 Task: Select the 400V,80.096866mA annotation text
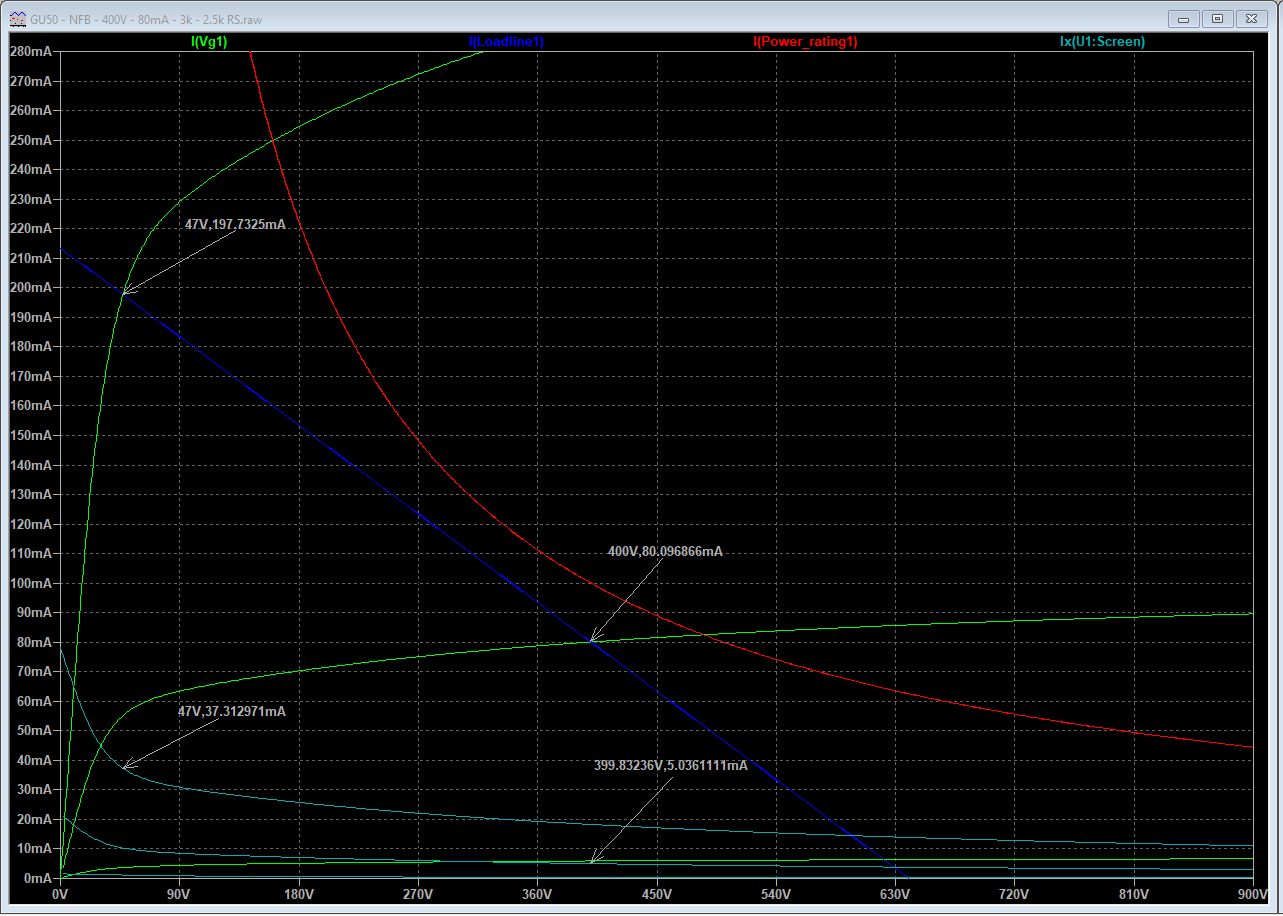(x=664, y=551)
